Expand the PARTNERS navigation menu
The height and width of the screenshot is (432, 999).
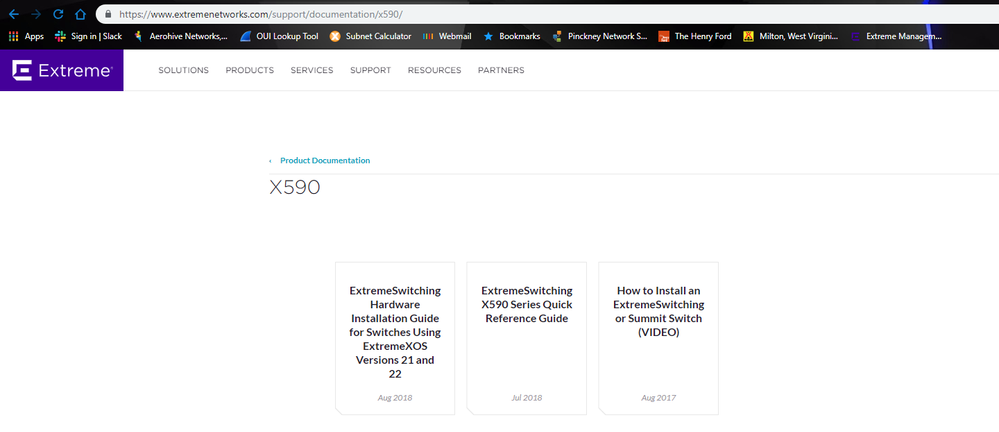500,71
